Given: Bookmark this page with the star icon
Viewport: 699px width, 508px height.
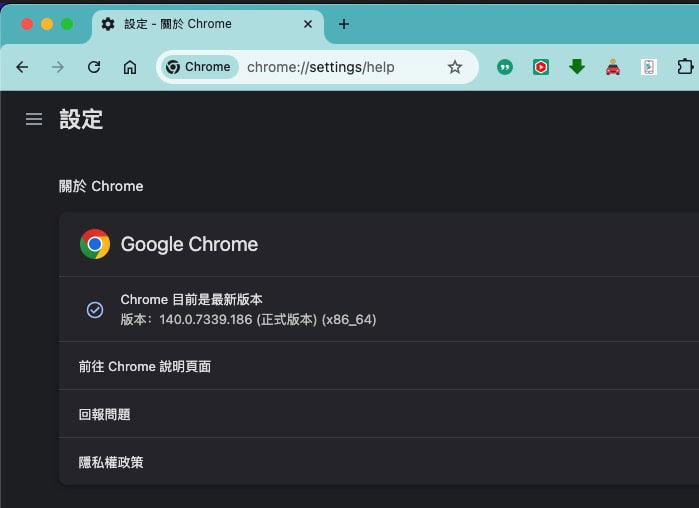Looking at the screenshot, I should pos(455,67).
